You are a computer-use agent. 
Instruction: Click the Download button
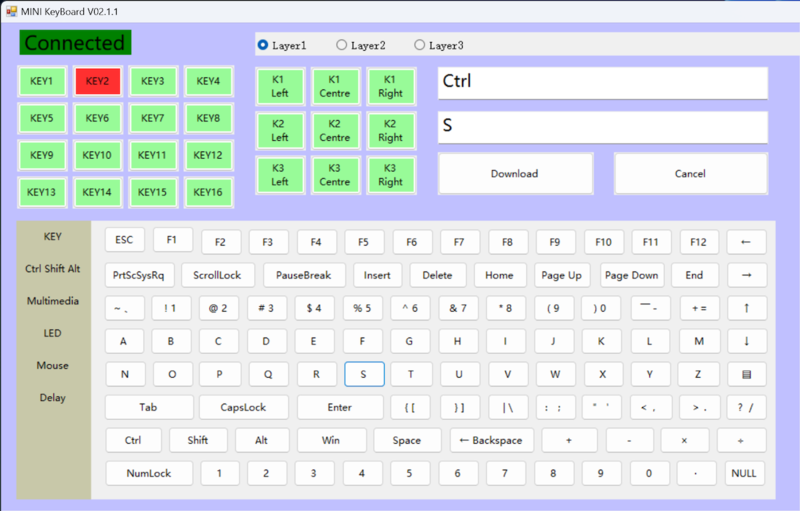(515, 174)
